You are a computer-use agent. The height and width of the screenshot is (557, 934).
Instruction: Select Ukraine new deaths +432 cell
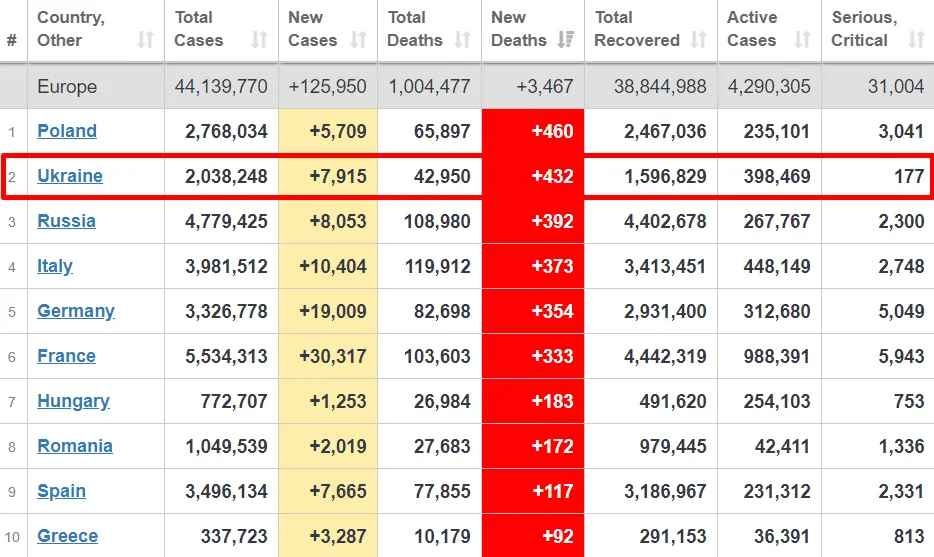click(x=533, y=176)
